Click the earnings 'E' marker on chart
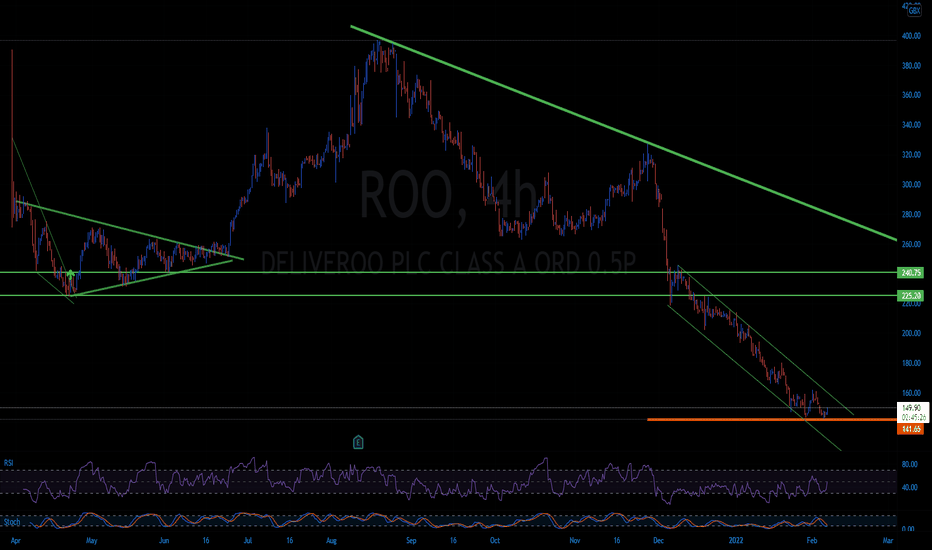 coord(358,442)
